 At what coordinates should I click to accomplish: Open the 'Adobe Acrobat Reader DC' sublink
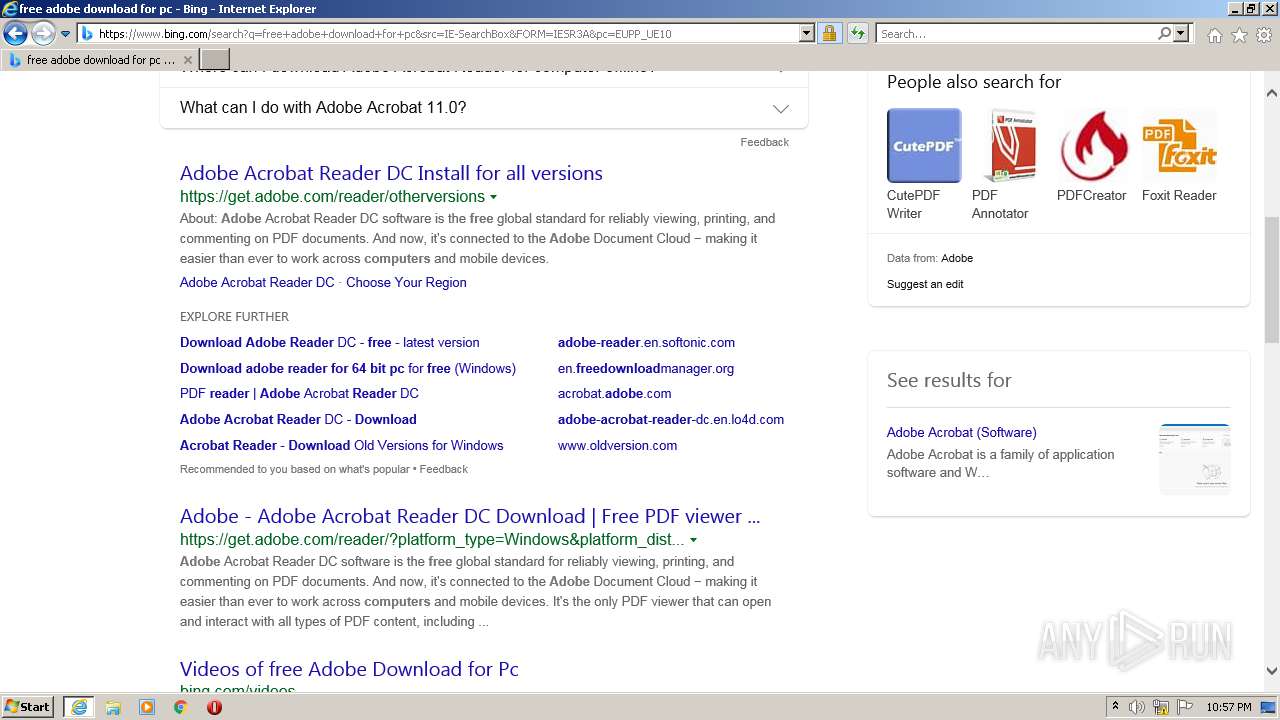[x=257, y=282]
